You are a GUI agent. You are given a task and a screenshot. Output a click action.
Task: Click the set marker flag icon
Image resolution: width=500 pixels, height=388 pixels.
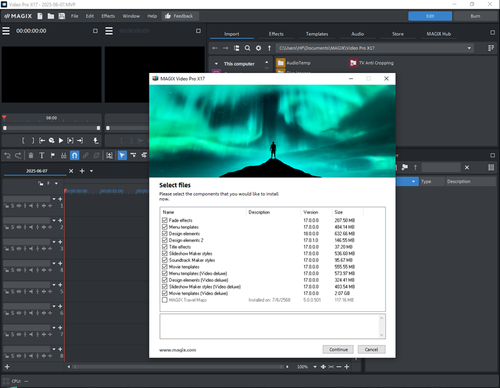pyautogui.click(x=53, y=155)
